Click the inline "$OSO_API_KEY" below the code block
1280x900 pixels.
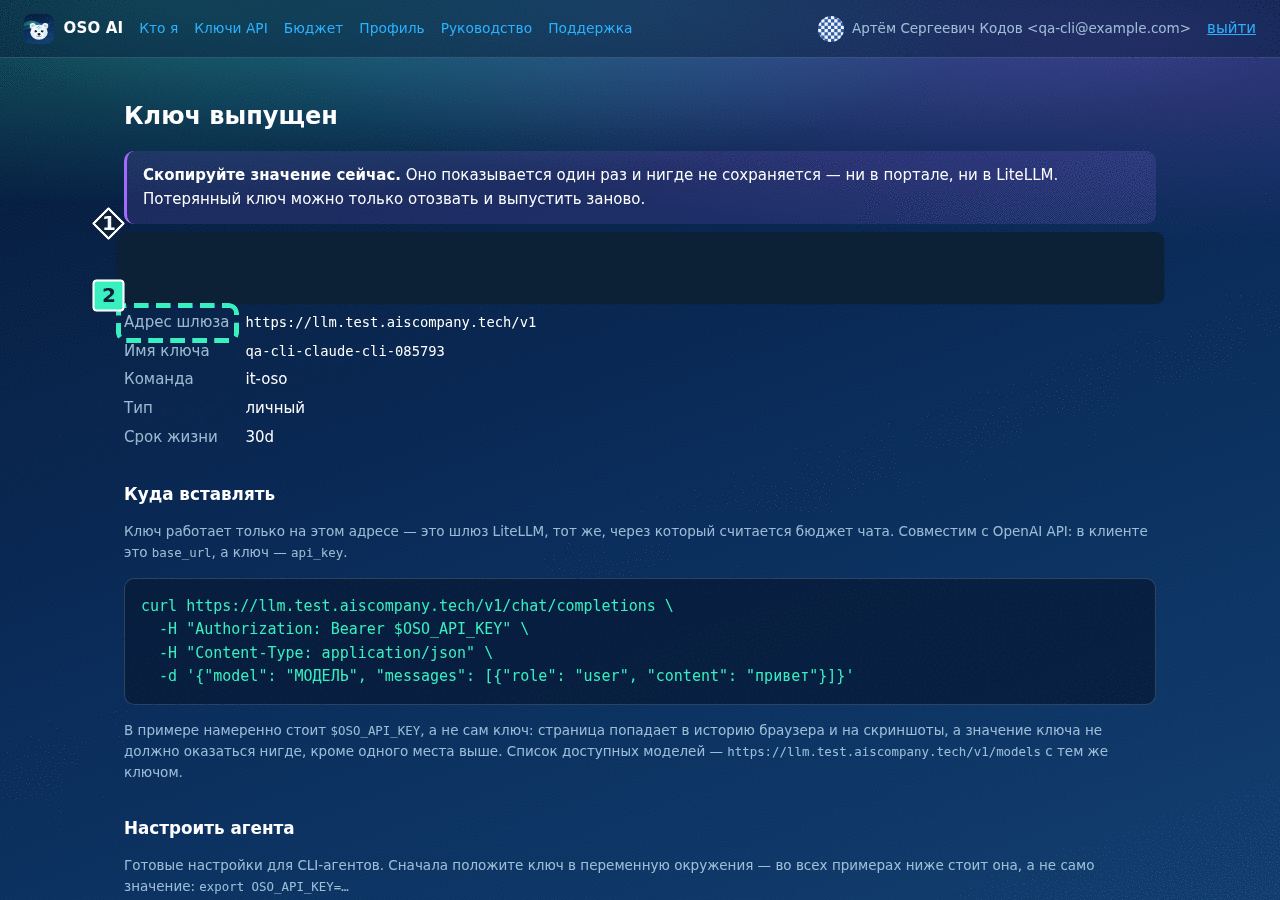pos(375,731)
